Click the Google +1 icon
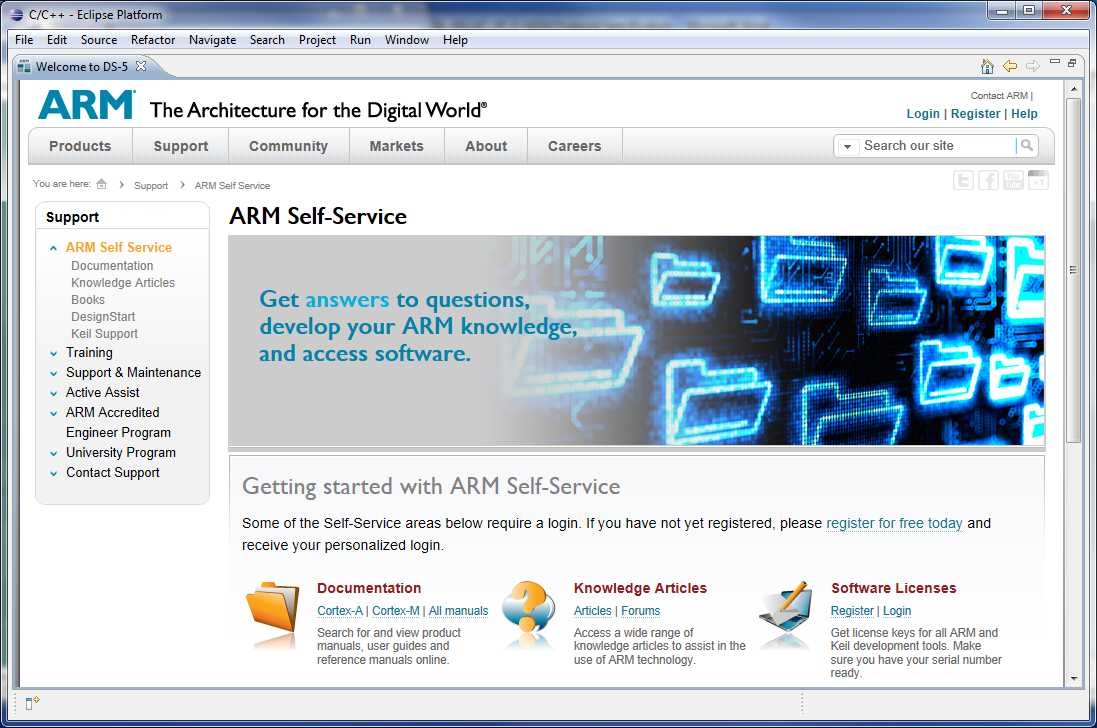The width and height of the screenshot is (1097, 728). (1038, 181)
